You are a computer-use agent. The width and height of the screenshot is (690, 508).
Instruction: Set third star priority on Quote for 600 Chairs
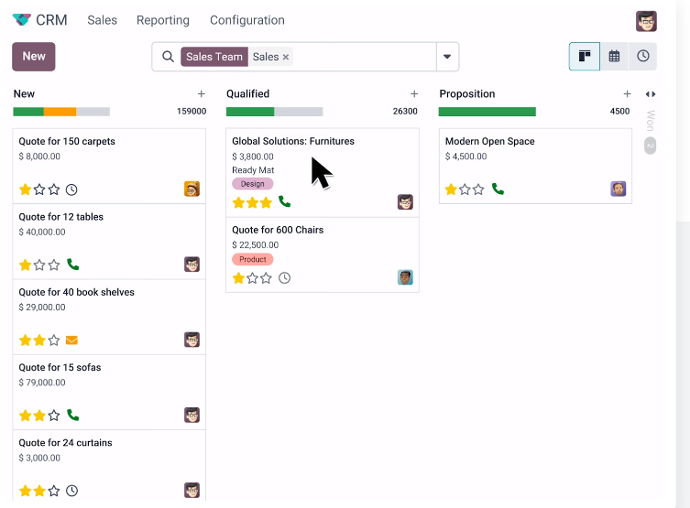[x=267, y=278]
